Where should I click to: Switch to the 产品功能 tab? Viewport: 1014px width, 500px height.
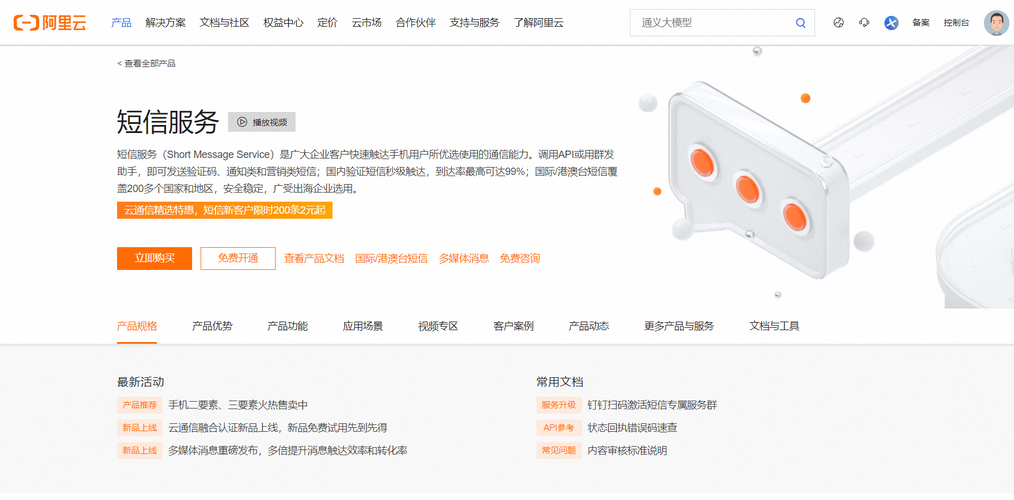(x=288, y=326)
